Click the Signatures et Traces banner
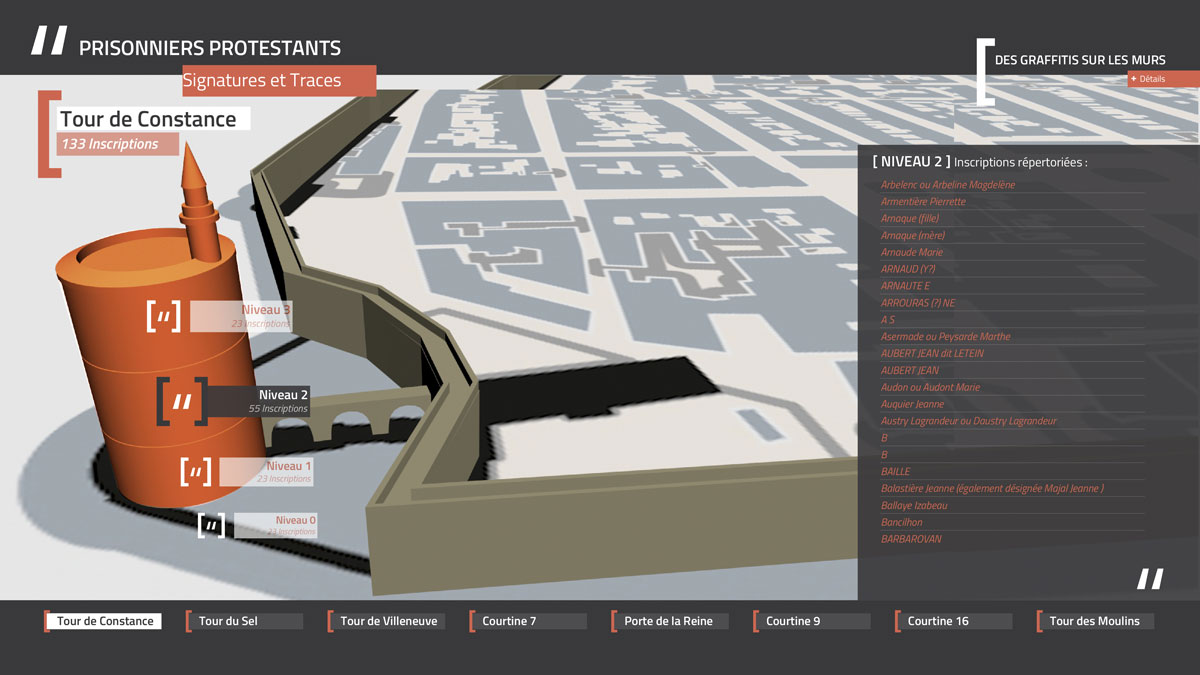 tap(279, 81)
